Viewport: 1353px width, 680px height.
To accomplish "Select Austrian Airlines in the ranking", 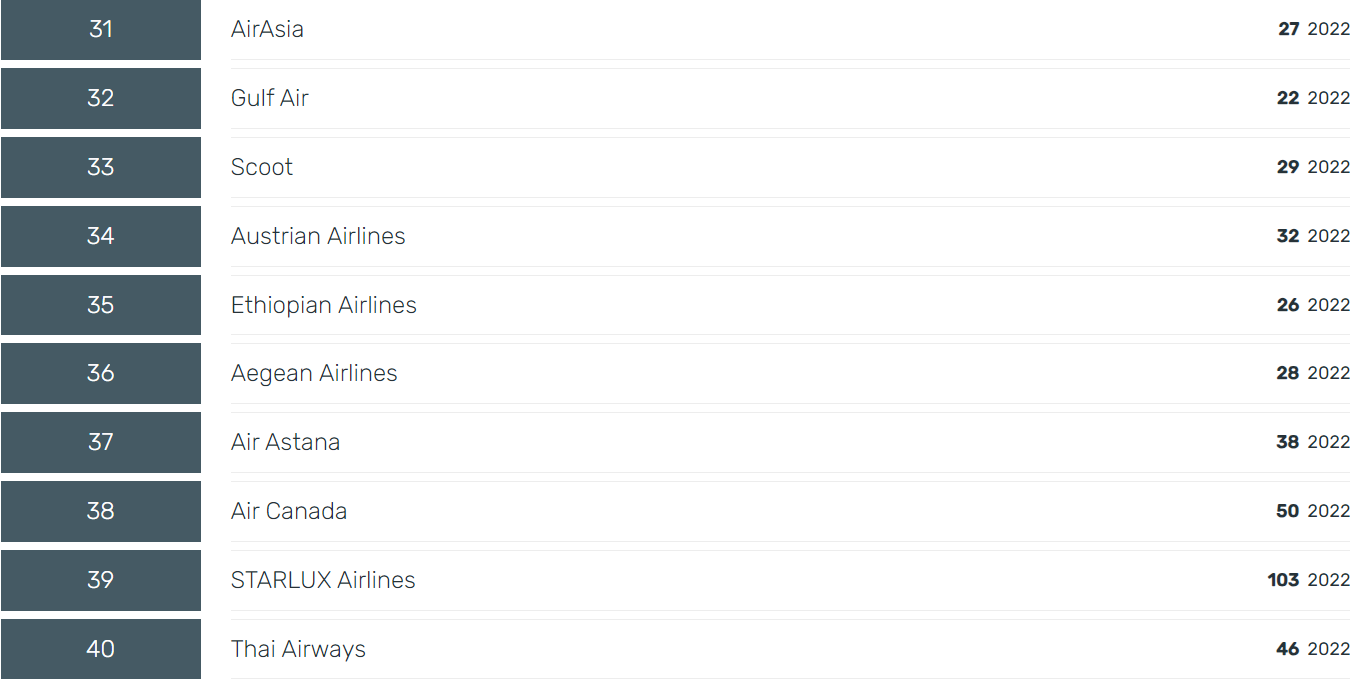I will [x=318, y=236].
